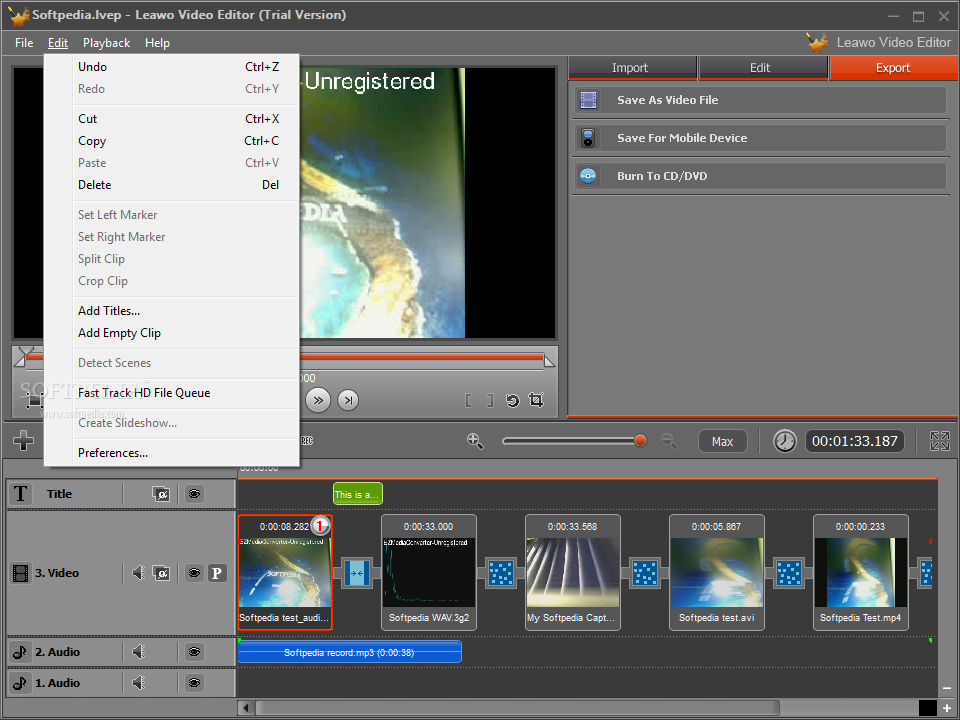The height and width of the screenshot is (720, 960).
Task: Click the Save For Mobile Device button
Action: coord(760,138)
